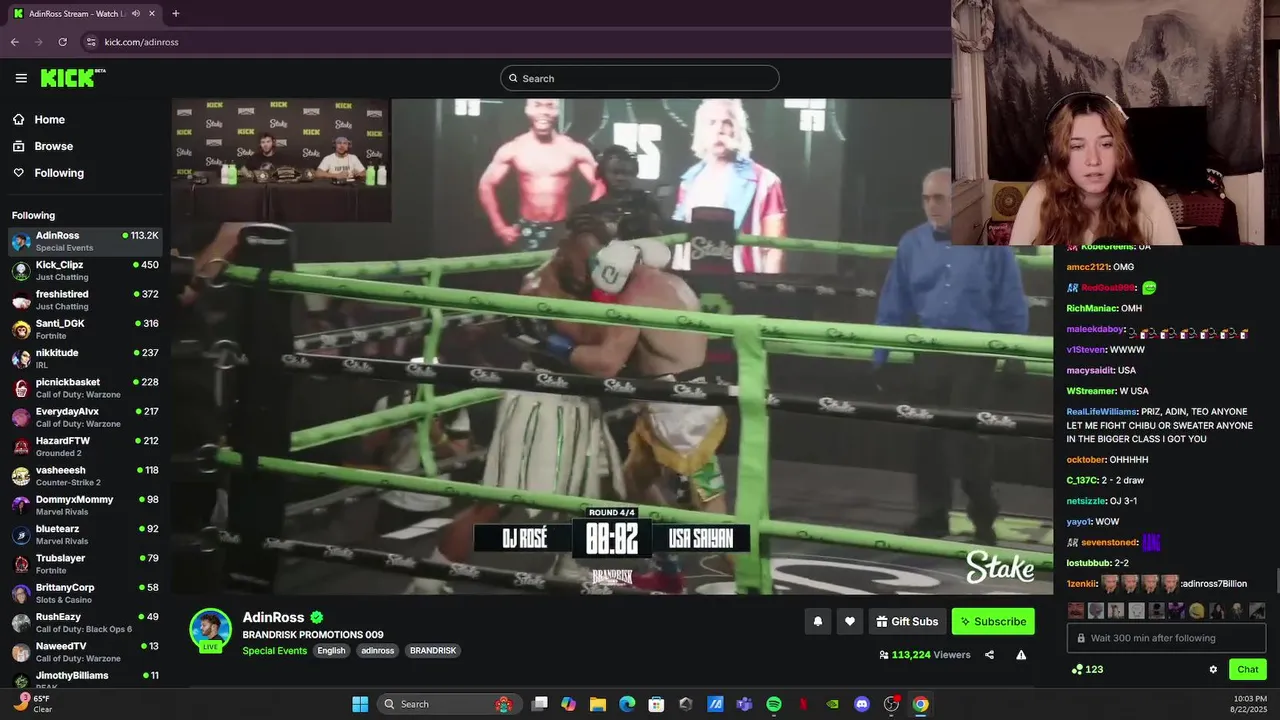Click the BRANDRISK tag
Image resolution: width=1280 pixels, height=720 pixels.
tap(433, 651)
